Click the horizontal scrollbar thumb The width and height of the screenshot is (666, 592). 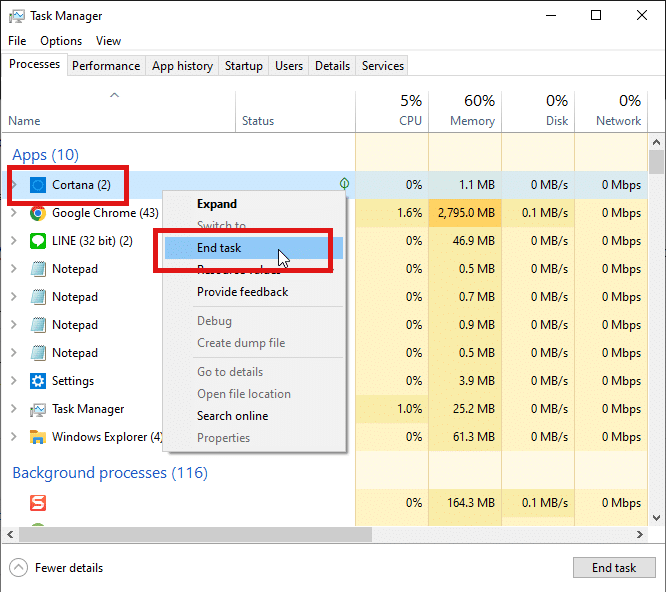click(x=195, y=535)
